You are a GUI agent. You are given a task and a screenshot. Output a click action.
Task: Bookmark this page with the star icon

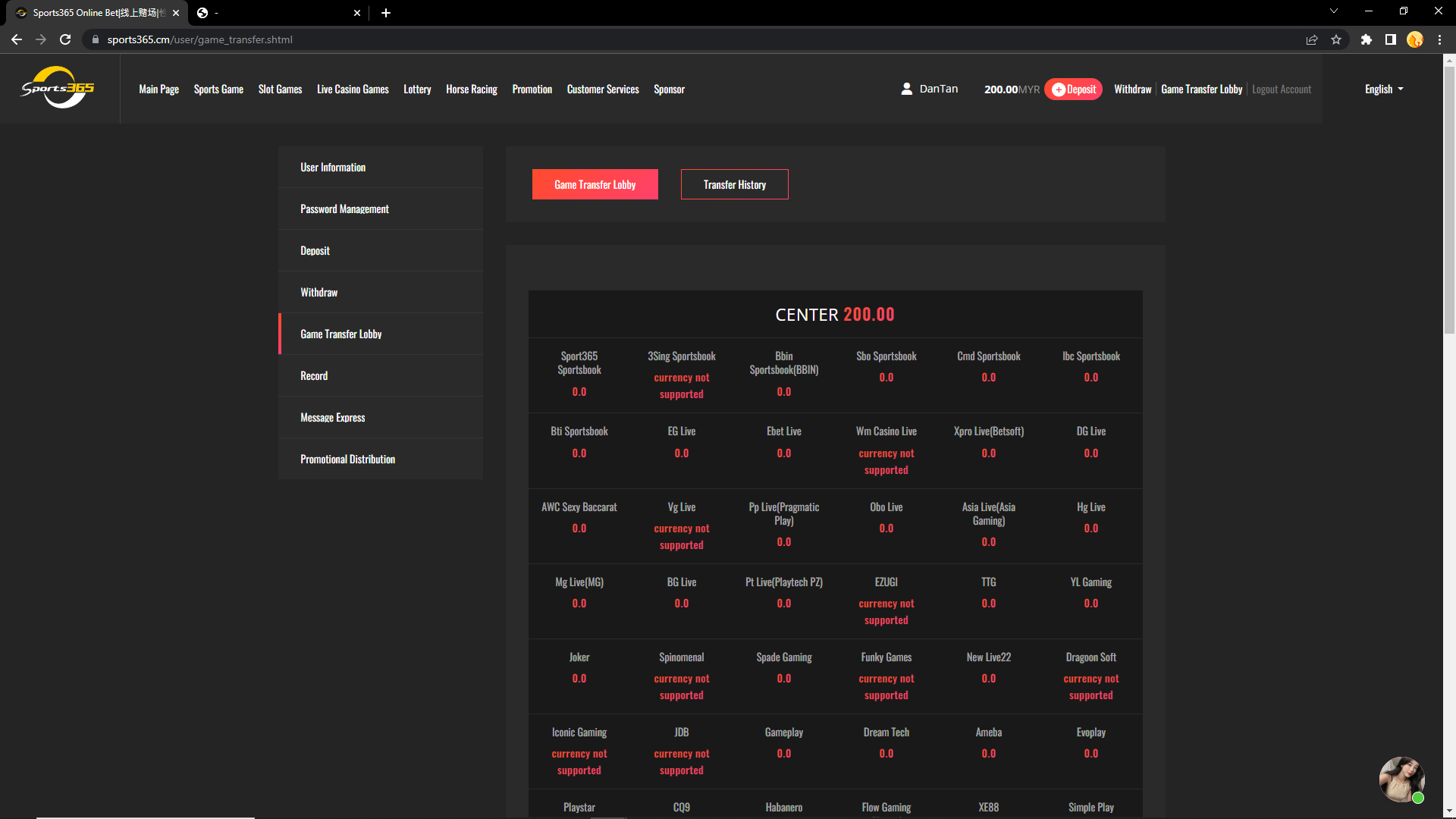[1336, 39]
